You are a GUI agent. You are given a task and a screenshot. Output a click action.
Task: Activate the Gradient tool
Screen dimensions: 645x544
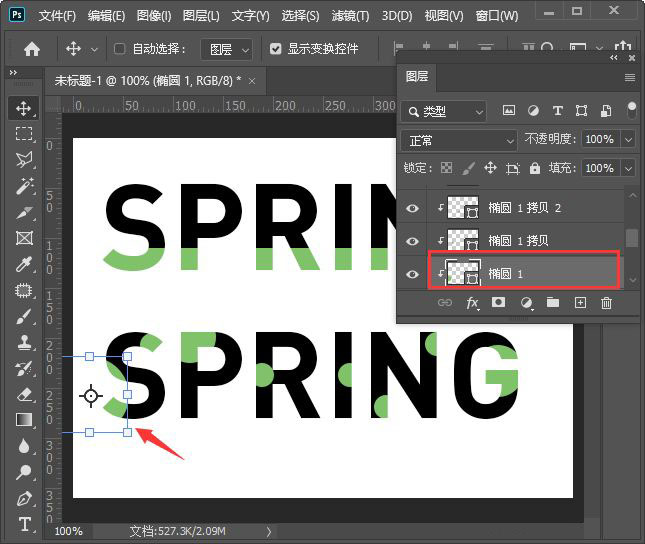click(24, 420)
